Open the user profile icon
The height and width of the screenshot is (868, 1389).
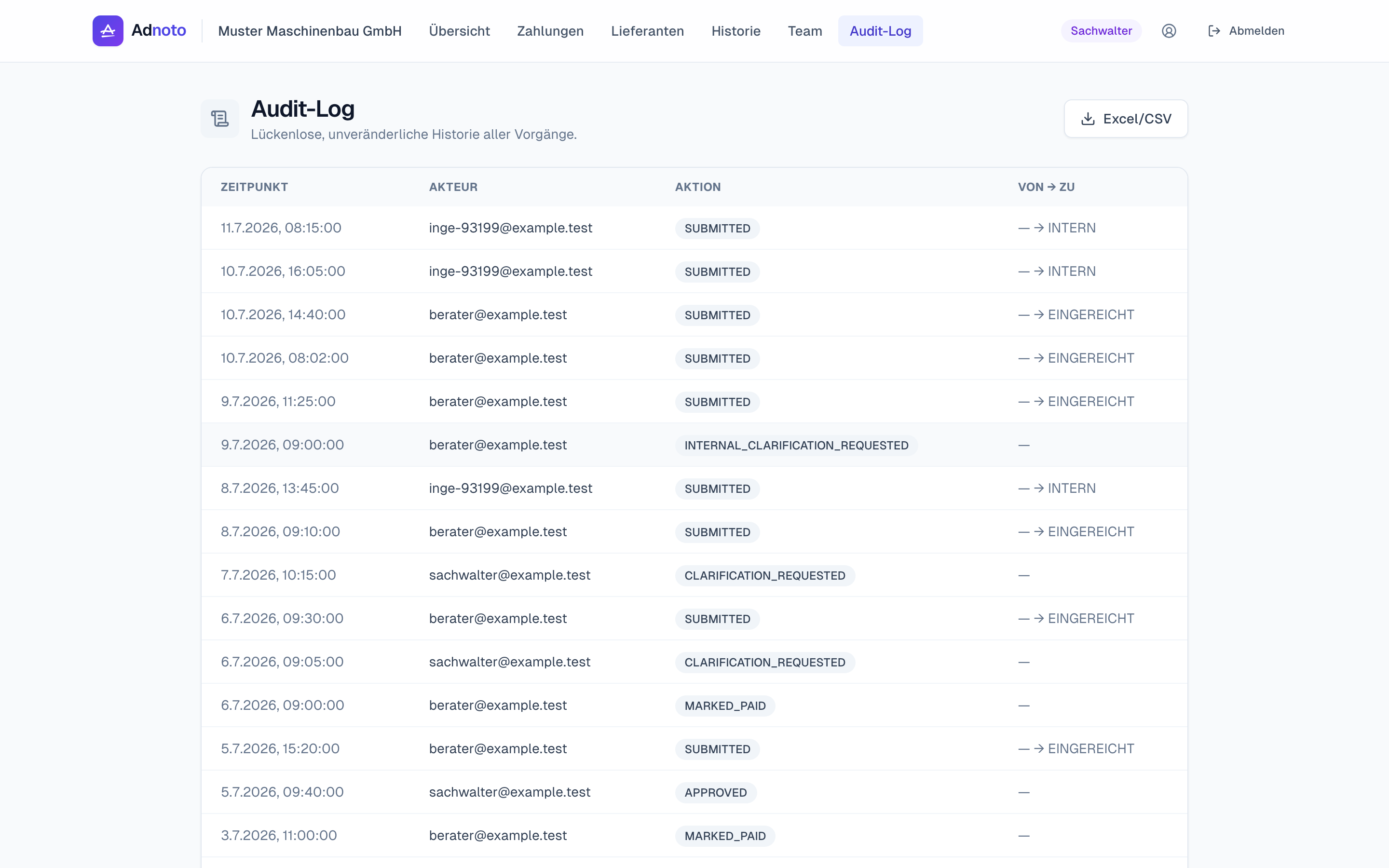[x=1169, y=31]
